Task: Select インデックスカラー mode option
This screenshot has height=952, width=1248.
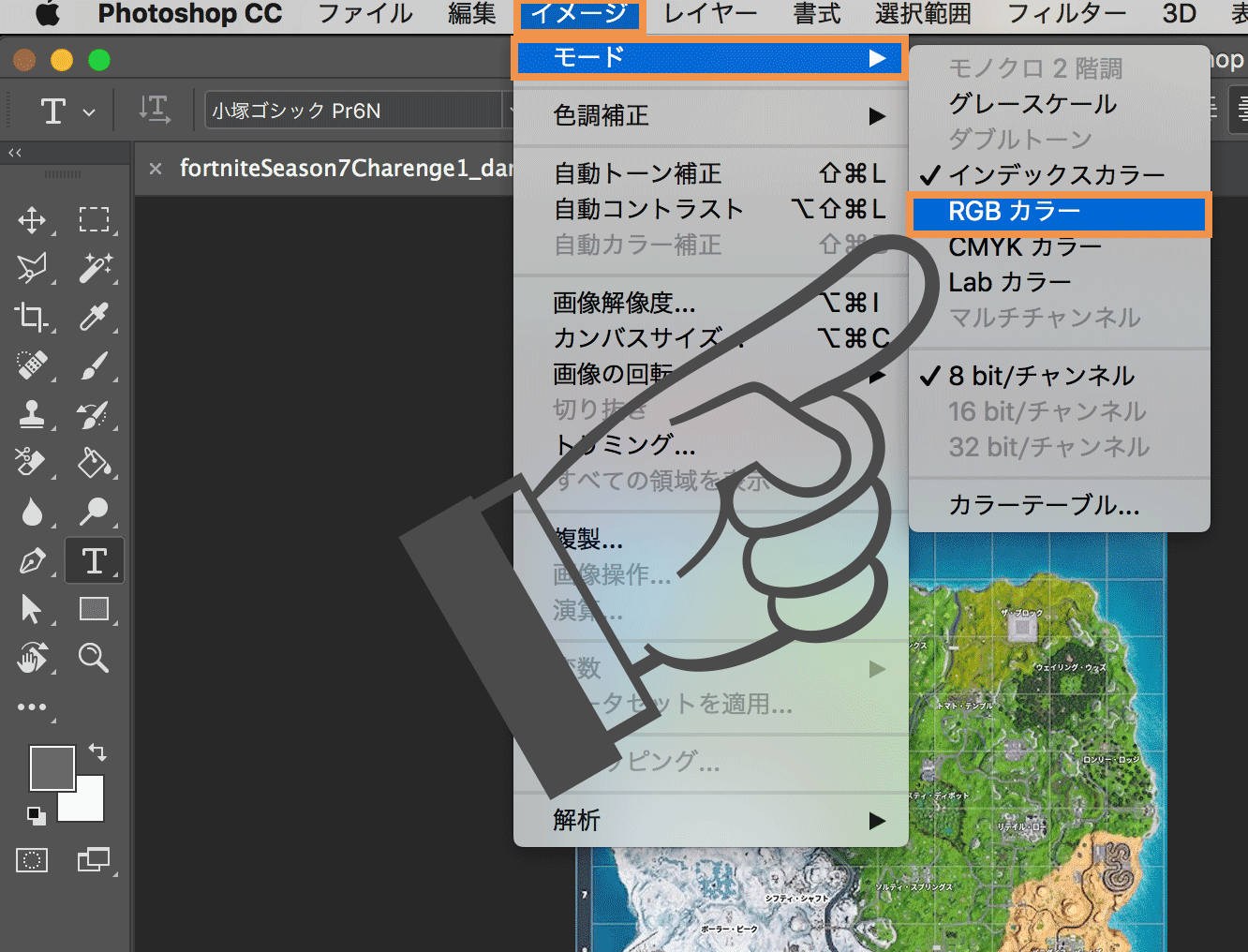Action: click(x=1060, y=175)
